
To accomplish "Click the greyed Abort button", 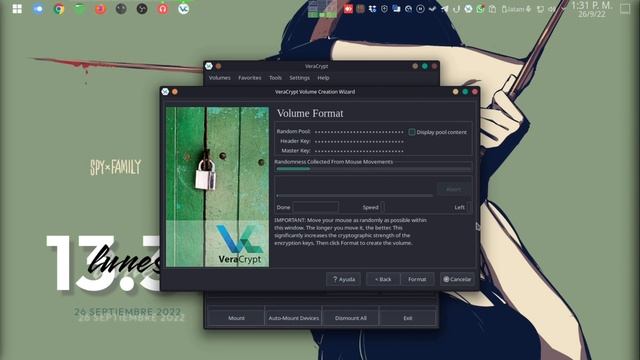I will pyautogui.click(x=453, y=189).
